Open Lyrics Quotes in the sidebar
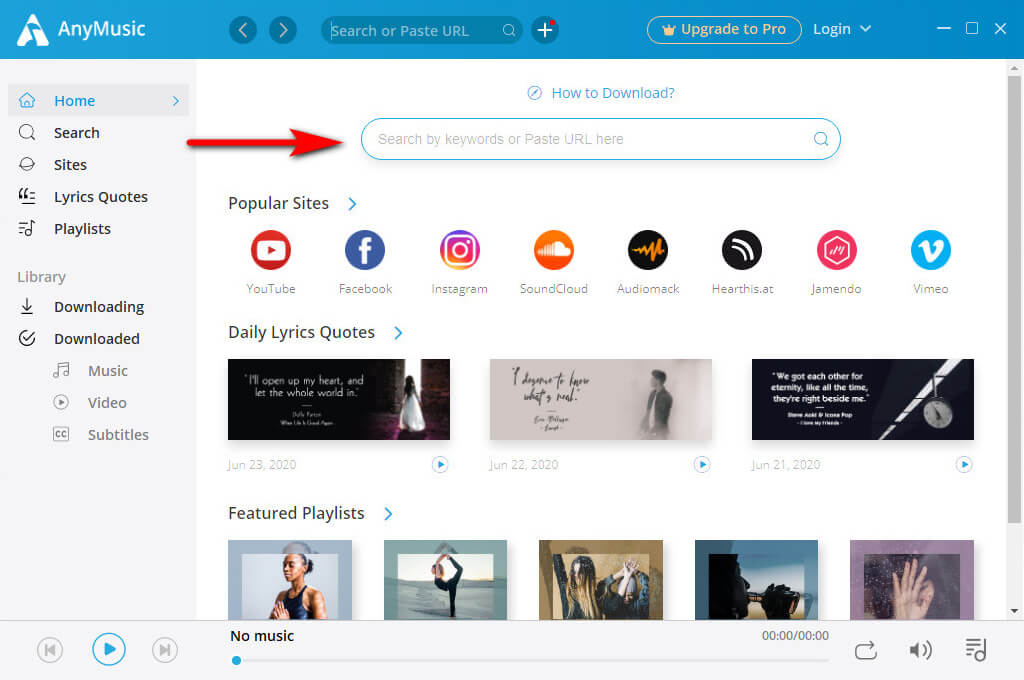 [x=99, y=197]
